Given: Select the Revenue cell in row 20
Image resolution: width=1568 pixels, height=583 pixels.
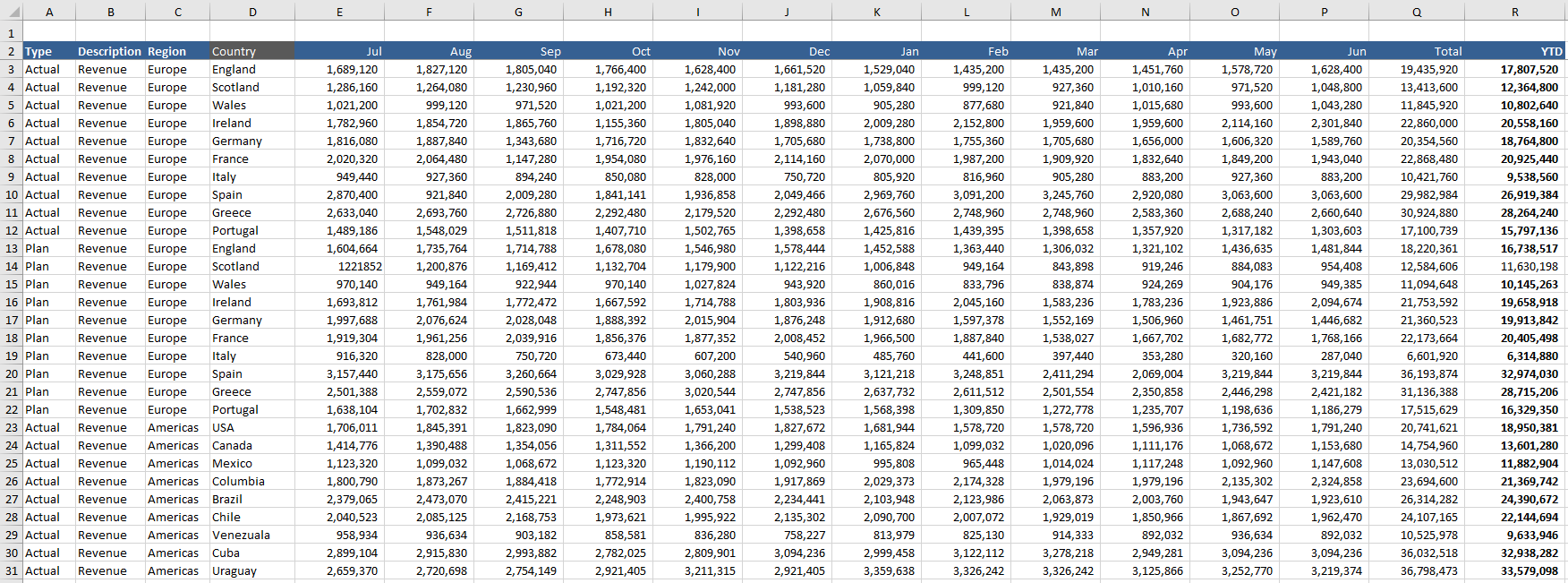Looking at the screenshot, I should click(110, 373).
